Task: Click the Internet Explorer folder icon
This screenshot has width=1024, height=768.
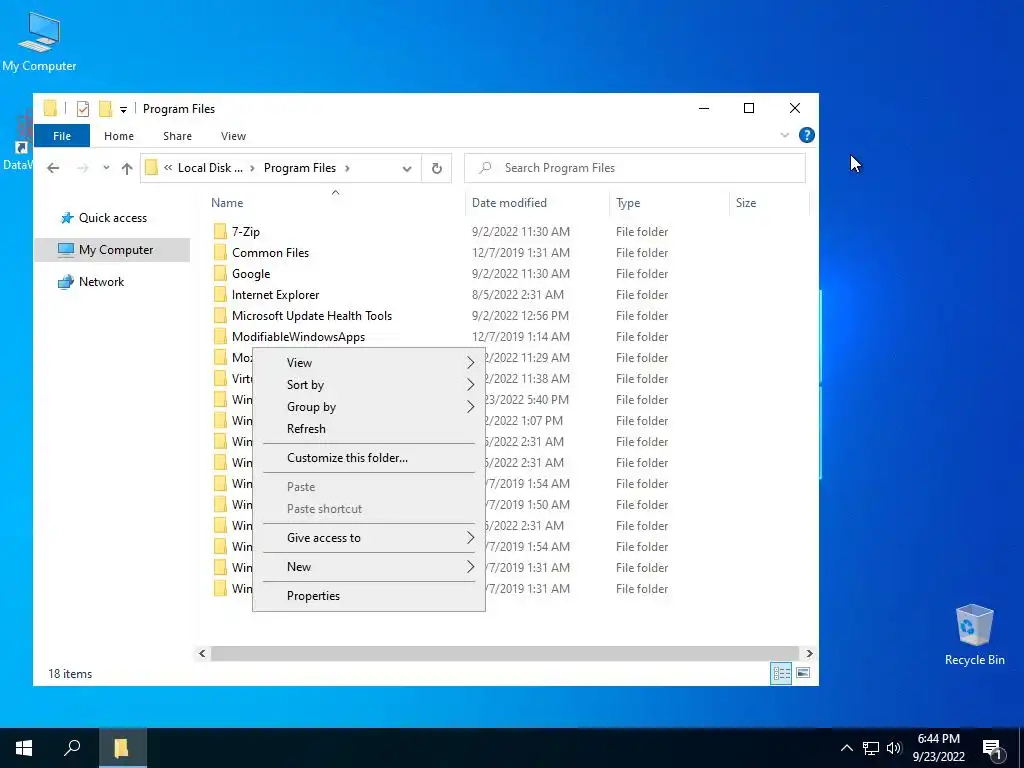Action: pyautogui.click(x=220, y=295)
